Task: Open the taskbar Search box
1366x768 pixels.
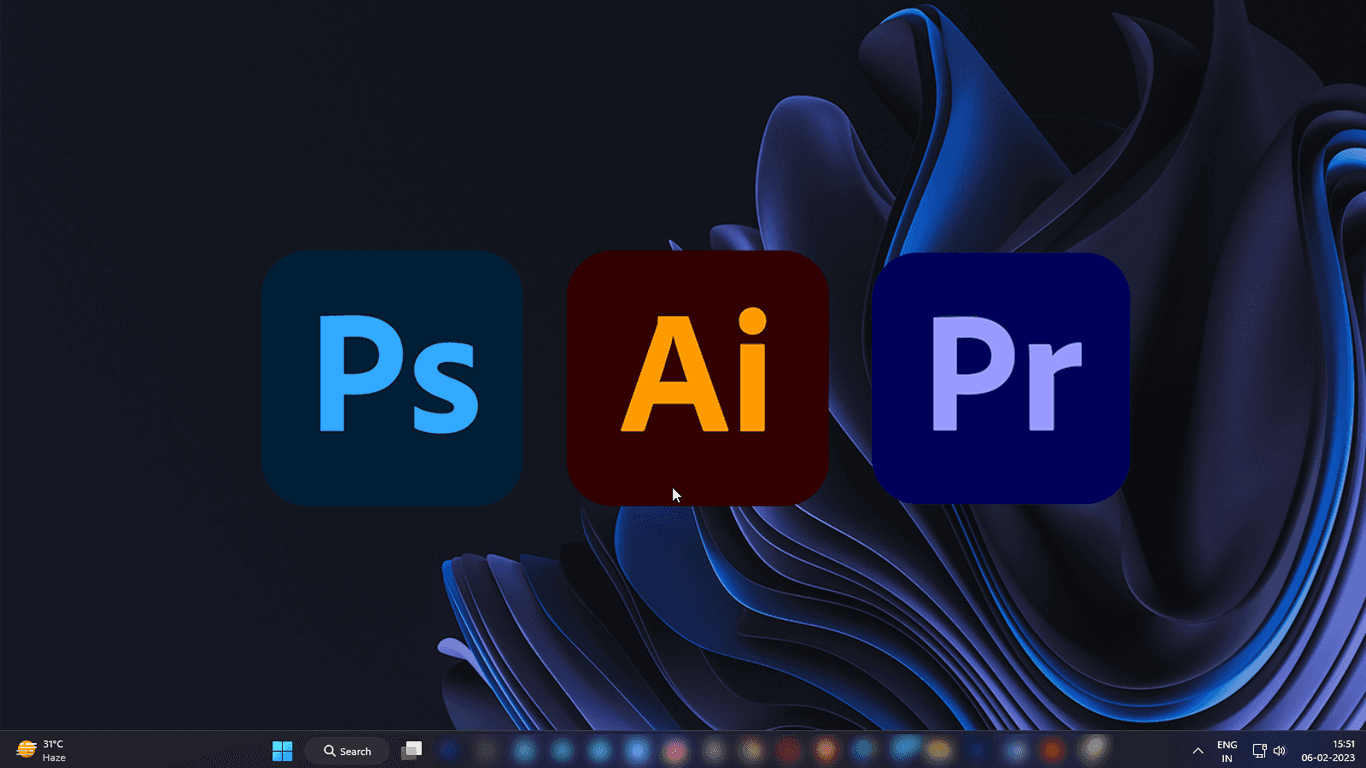Action: 347,751
